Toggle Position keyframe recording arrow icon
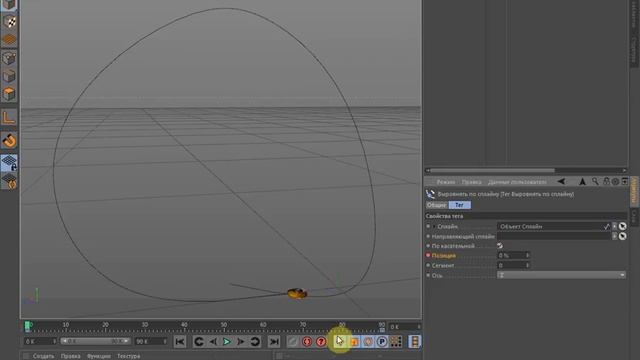Image resolution: width=640 pixels, height=360 pixels. click(x=340, y=341)
